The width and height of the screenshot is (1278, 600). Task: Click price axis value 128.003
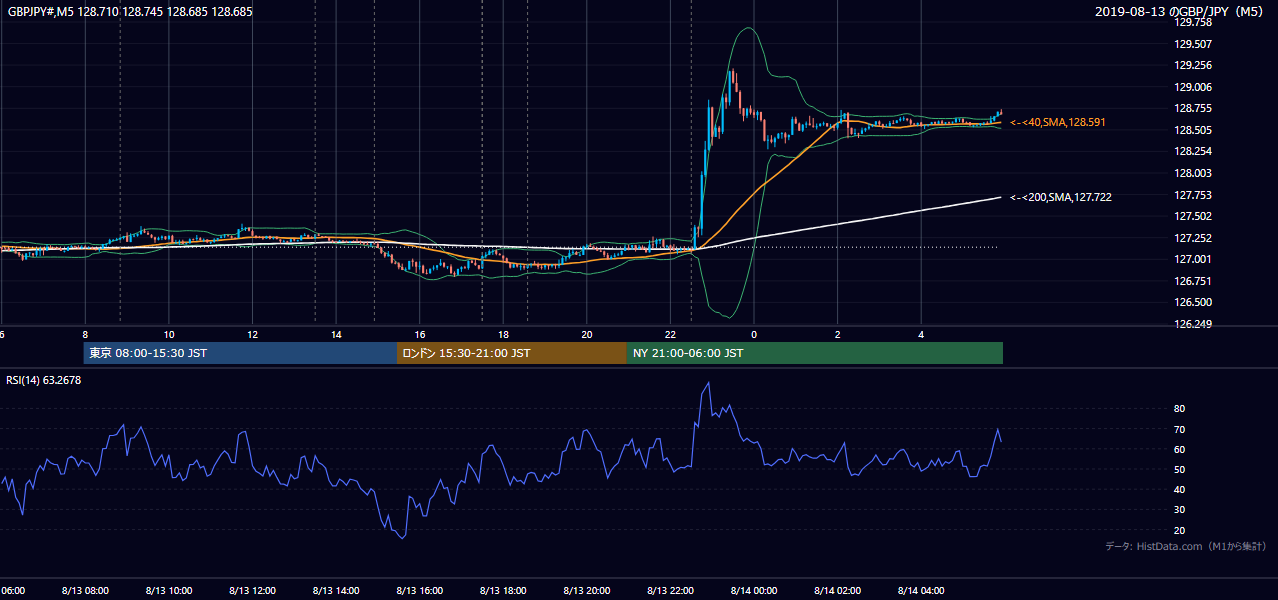click(x=1194, y=173)
